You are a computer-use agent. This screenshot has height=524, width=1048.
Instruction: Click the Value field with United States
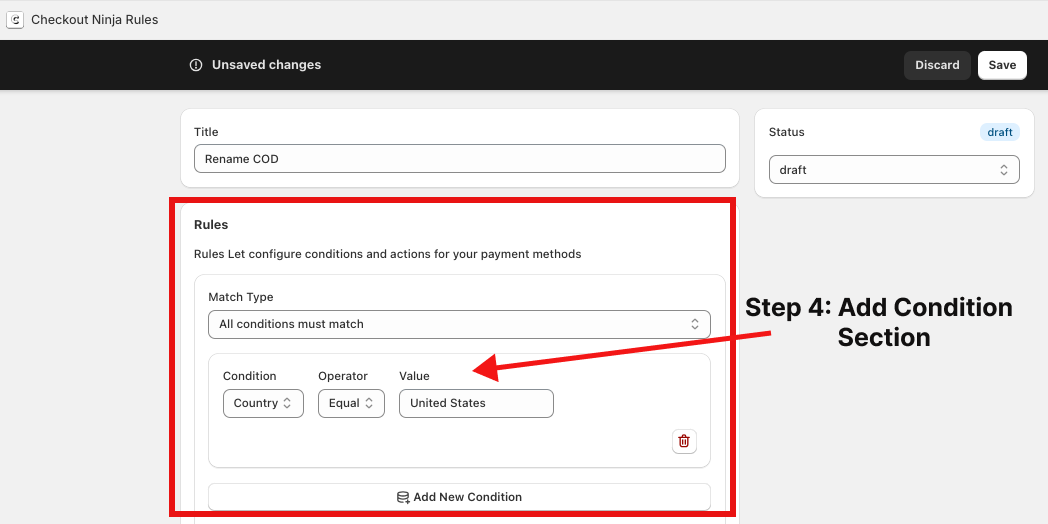click(476, 403)
